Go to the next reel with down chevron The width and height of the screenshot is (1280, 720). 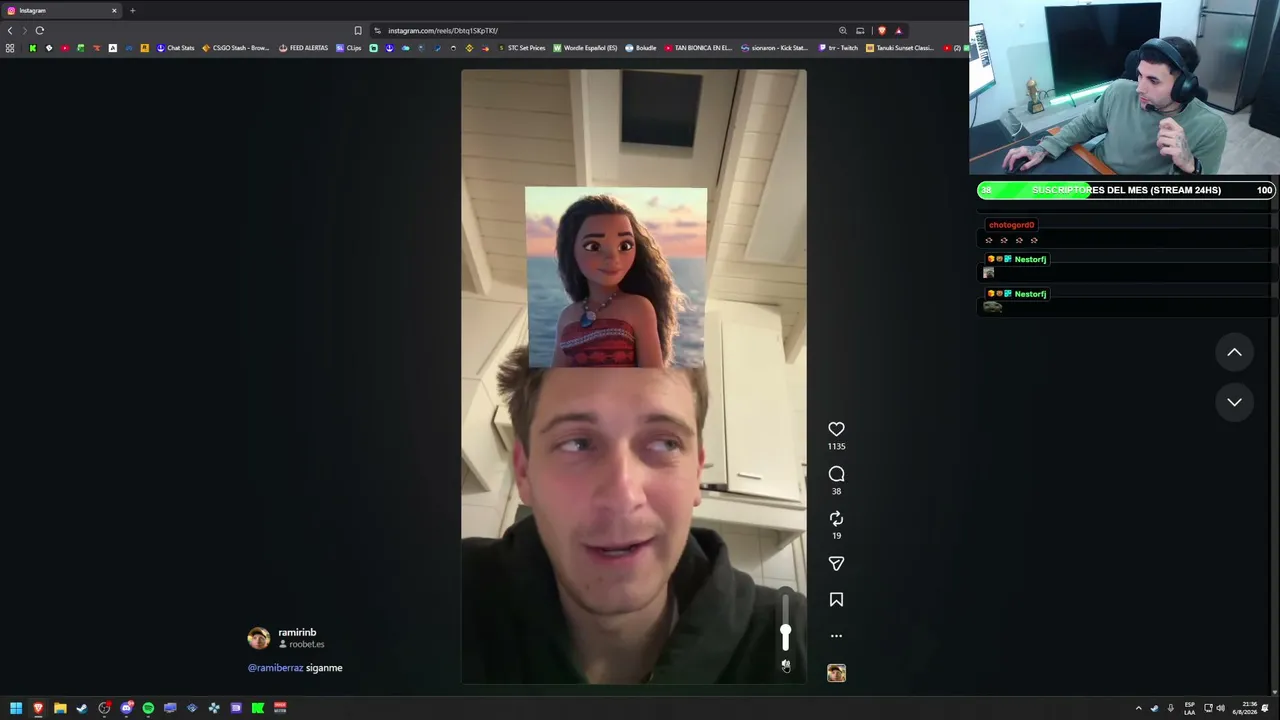[1234, 402]
